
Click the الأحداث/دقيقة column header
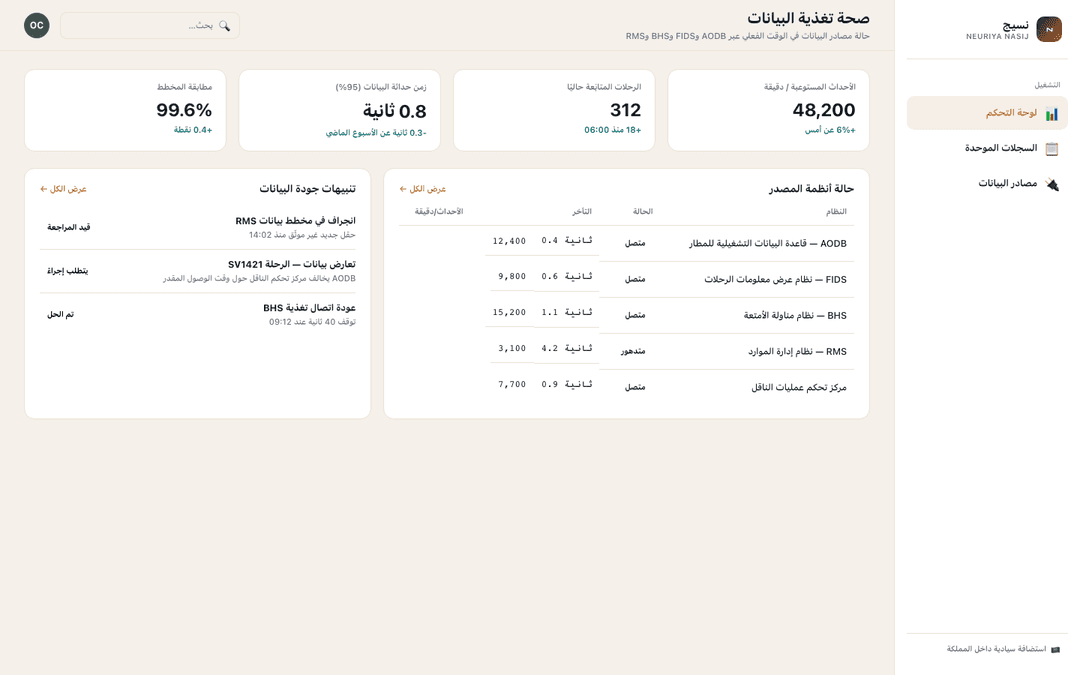439,211
